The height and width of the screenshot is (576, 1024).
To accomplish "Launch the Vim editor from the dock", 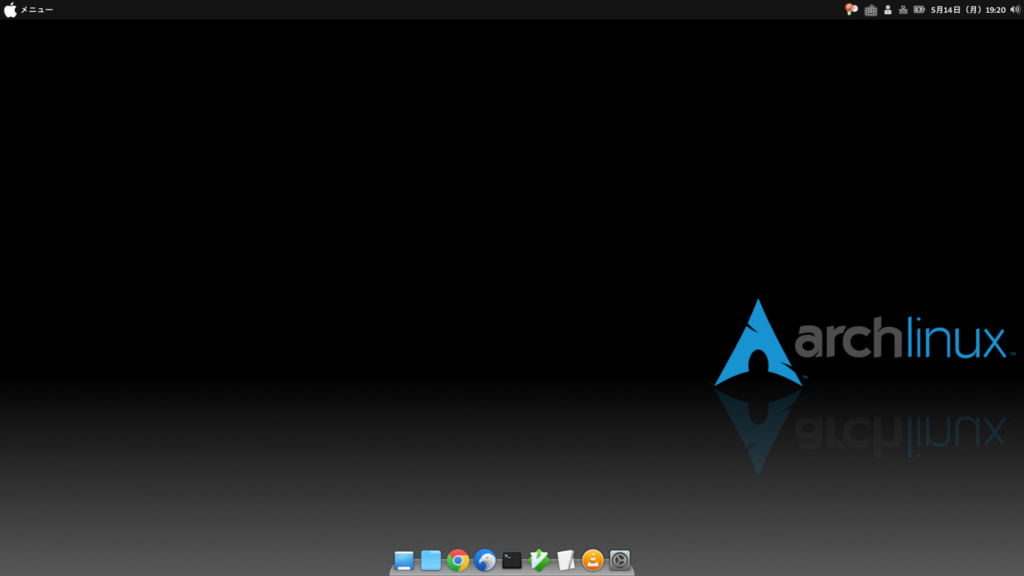I will click(x=538, y=561).
